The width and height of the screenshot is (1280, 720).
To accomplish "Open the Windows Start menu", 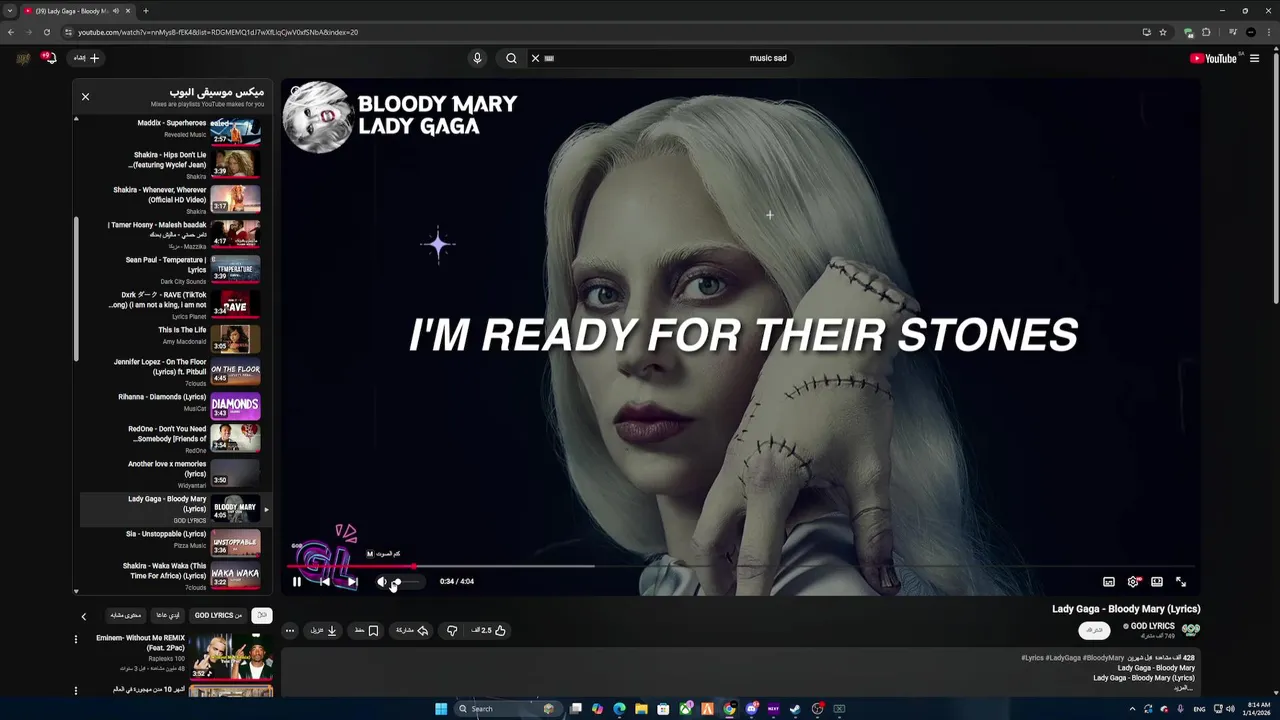I will click(x=441, y=709).
